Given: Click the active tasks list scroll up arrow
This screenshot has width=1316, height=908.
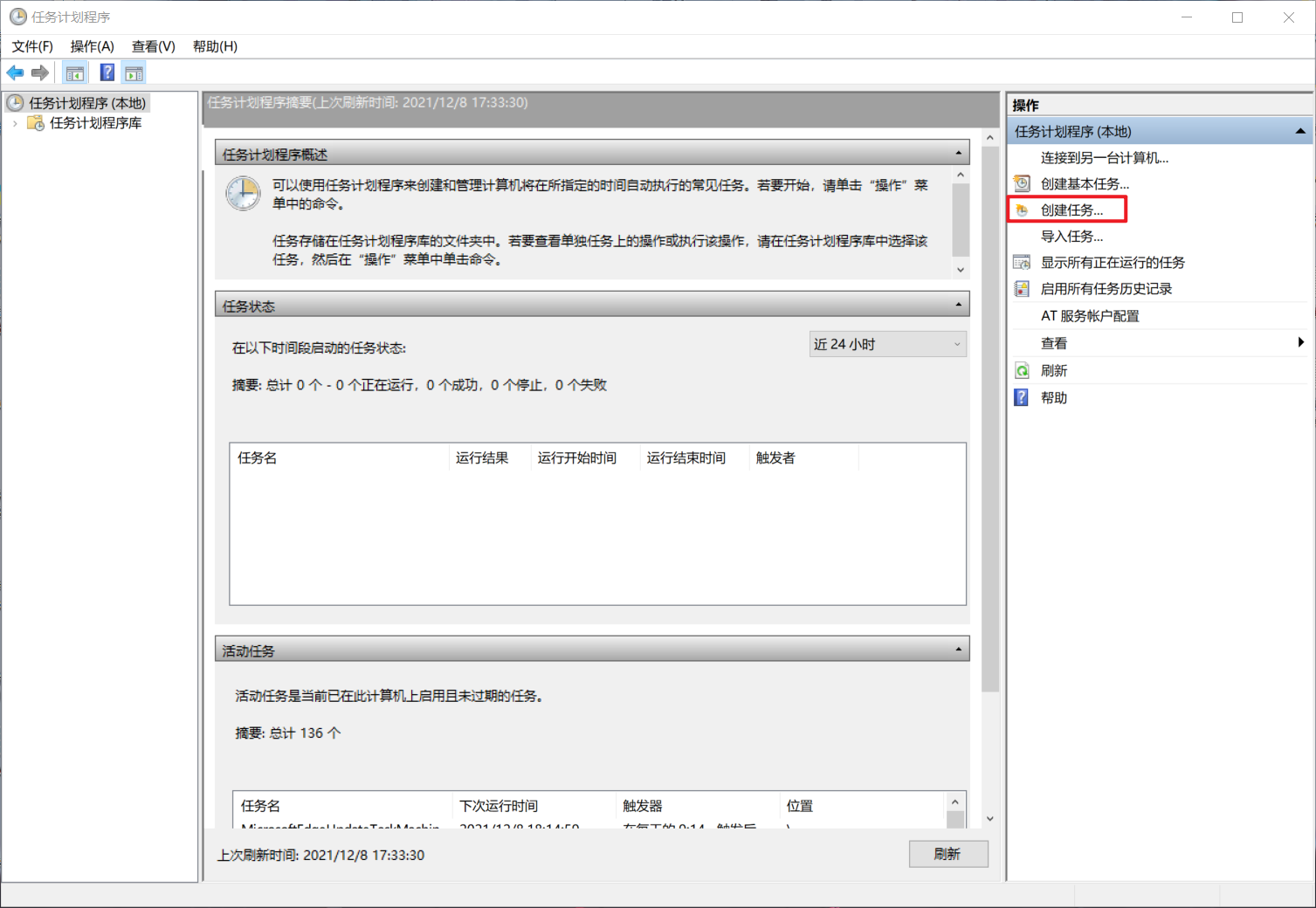Looking at the screenshot, I should click(x=955, y=801).
